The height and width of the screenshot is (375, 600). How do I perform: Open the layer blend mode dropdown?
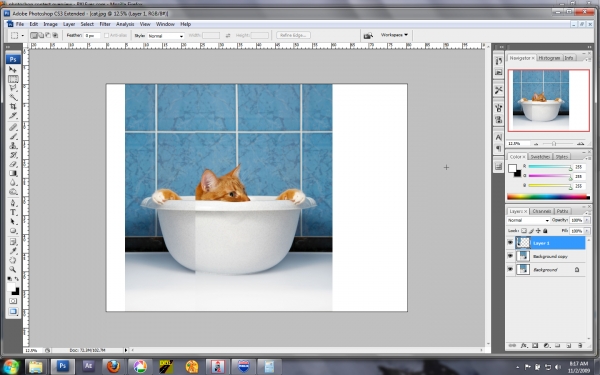[x=528, y=220]
